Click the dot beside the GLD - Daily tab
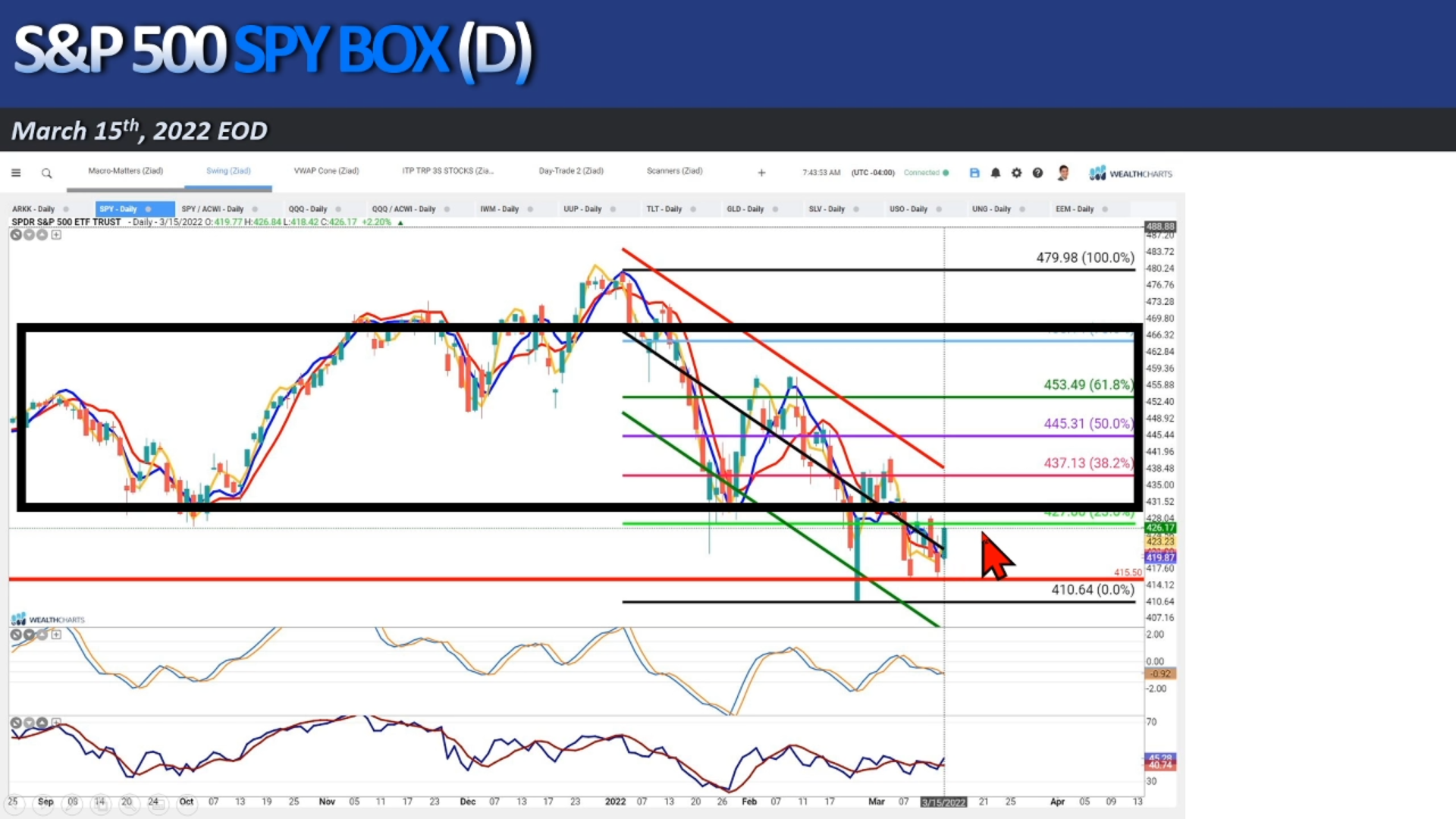This screenshot has width=1456, height=819. point(775,209)
